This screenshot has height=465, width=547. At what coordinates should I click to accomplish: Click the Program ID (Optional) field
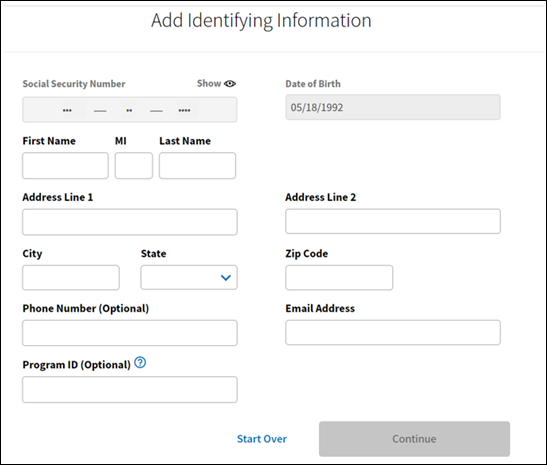coord(130,390)
